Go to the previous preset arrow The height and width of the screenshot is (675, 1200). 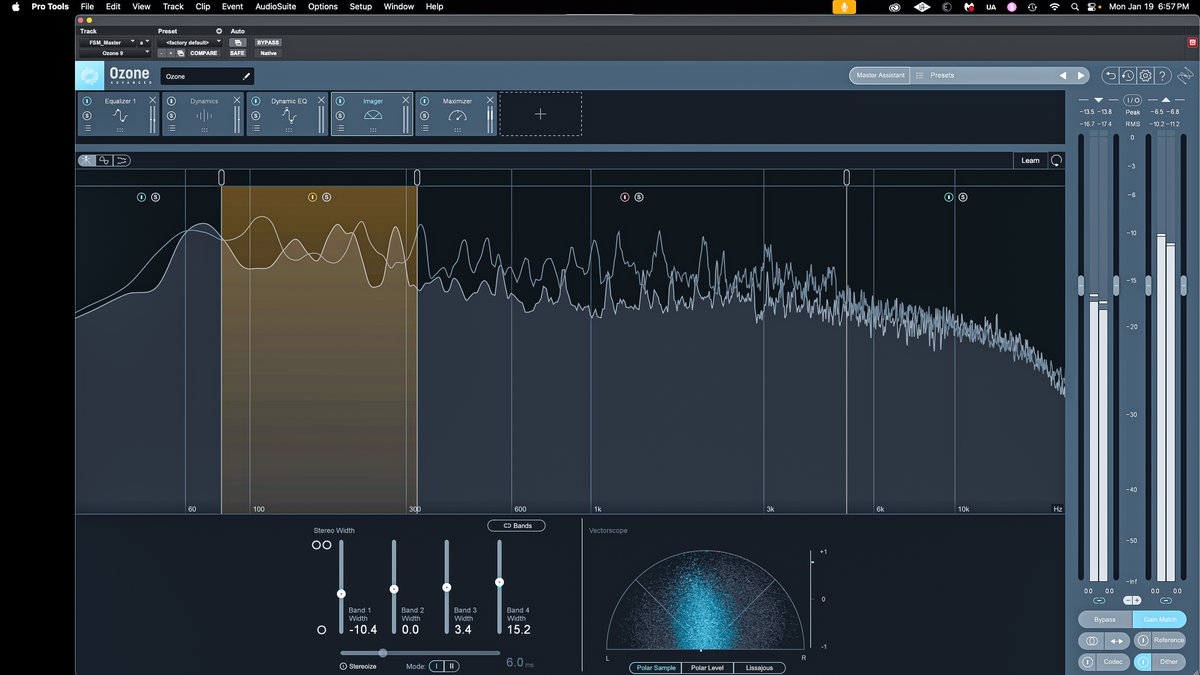[1063, 75]
